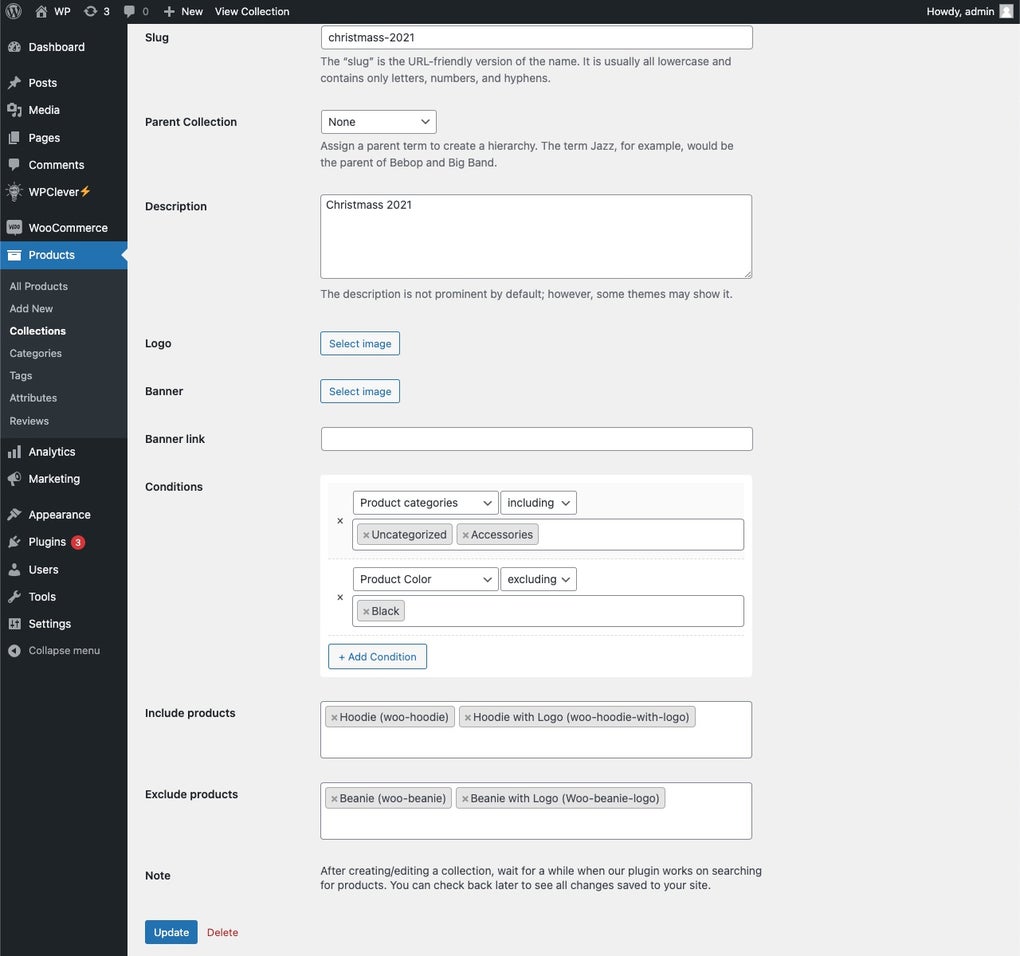Click the + Add Condition button
Screen dimensions: 1020x956
click(377, 655)
